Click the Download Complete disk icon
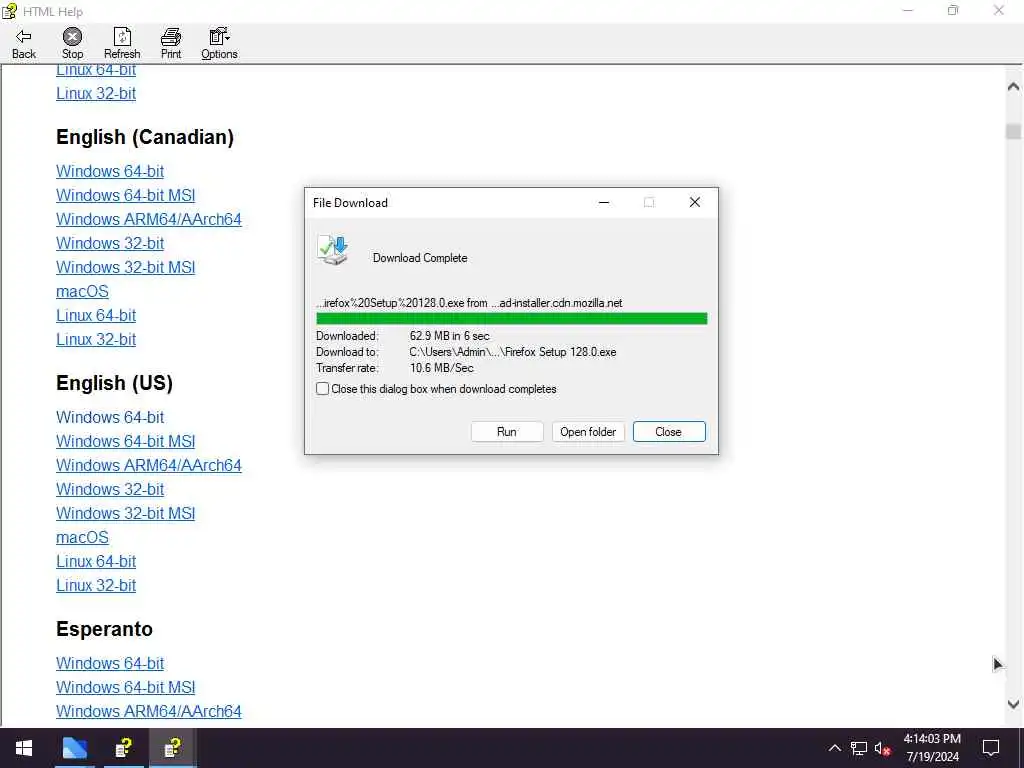 point(333,250)
